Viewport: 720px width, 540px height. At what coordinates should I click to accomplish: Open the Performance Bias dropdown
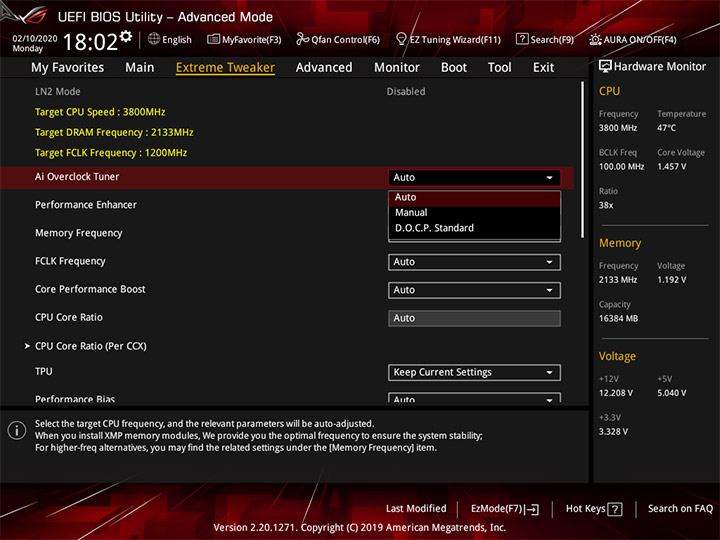click(474, 398)
